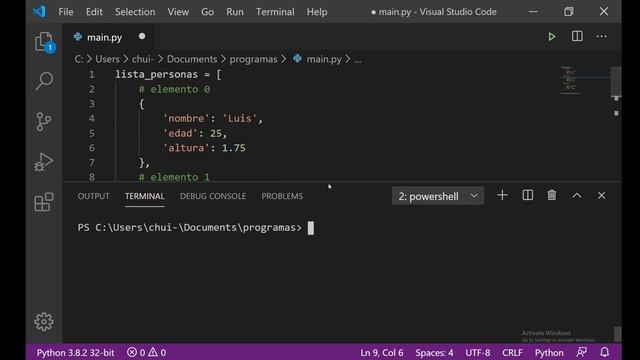Open the File menu
640x360 pixels.
point(66,12)
